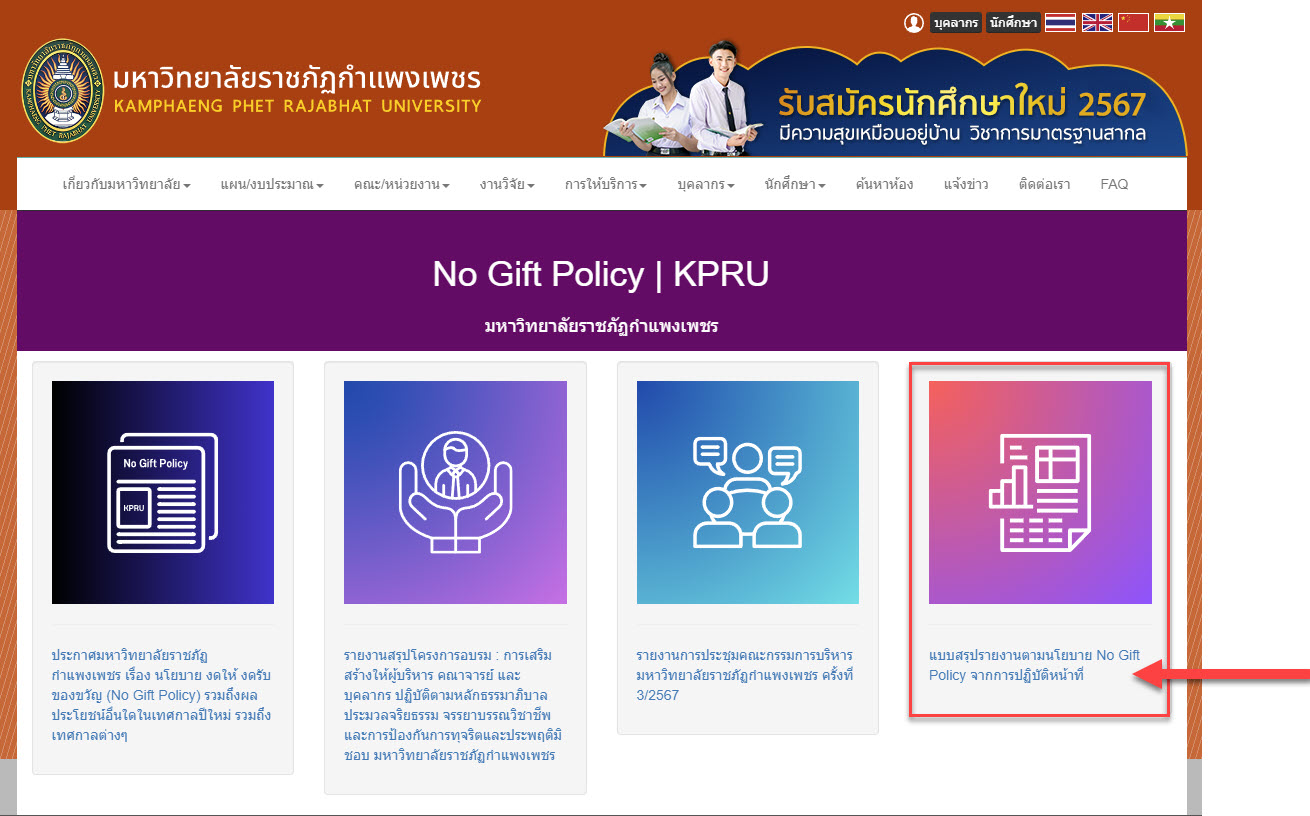This screenshot has width=1310, height=816.
Task: Click the No Gift Policy | KPRU heading
Action: (601, 274)
